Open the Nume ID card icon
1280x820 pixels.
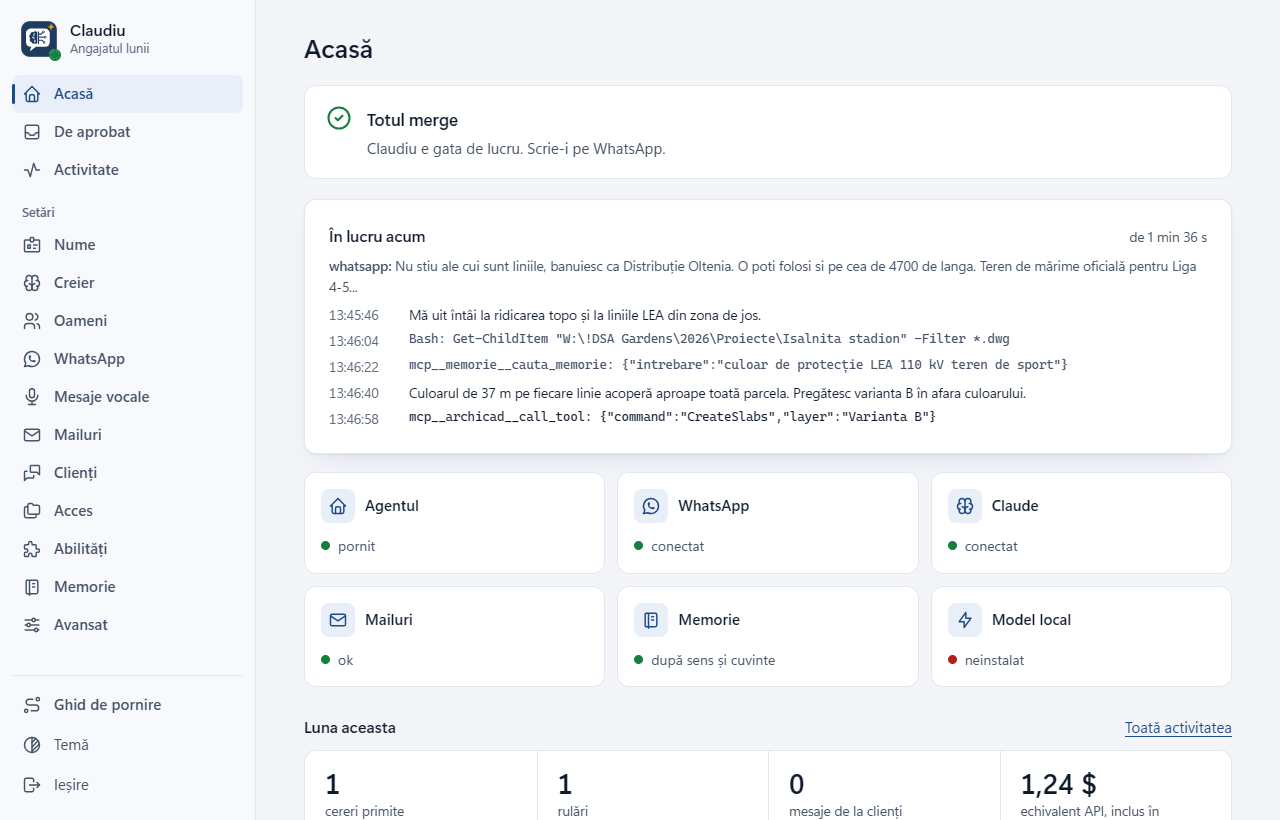[32, 245]
